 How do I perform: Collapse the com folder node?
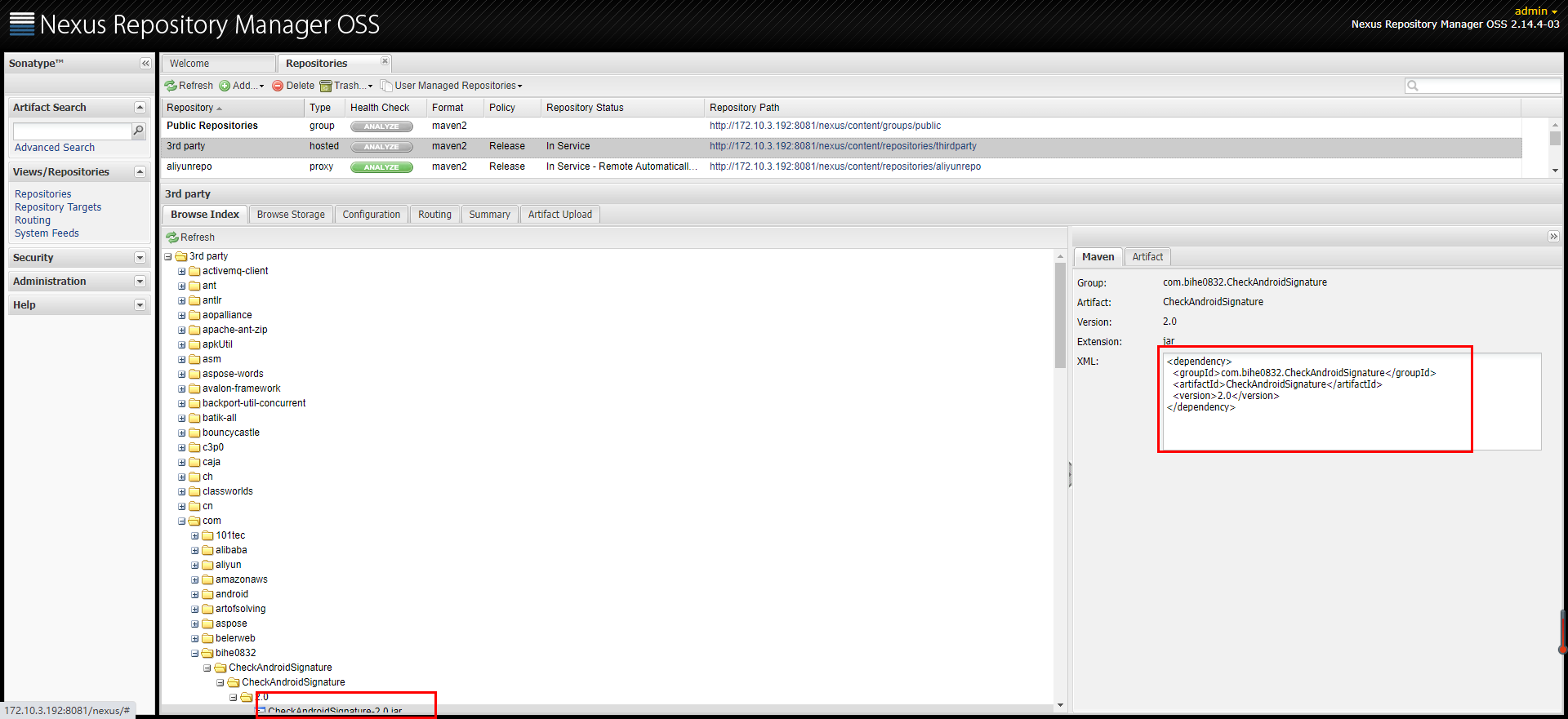tap(182, 521)
